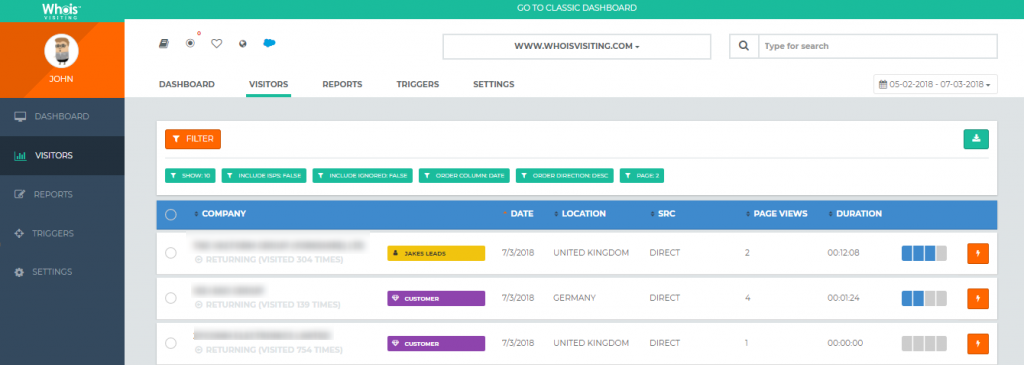The width and height of the screenshot is (1024, 365).
Task: Click the record target icon
Action: click(190, 43)
